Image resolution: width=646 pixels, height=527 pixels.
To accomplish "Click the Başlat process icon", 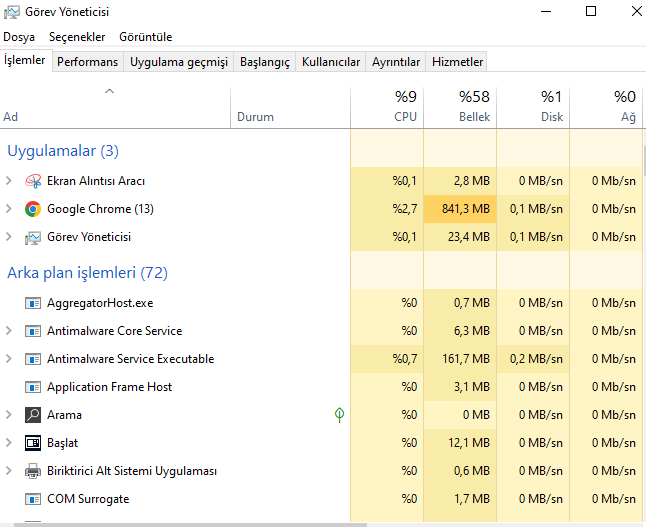I will click(x=33, y=443).
